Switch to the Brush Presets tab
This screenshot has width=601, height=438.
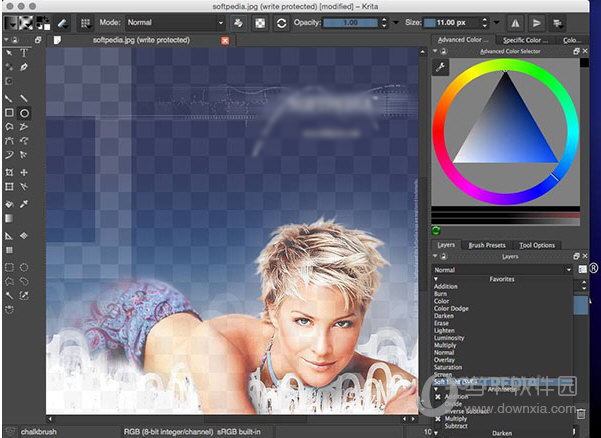[487, 245]
